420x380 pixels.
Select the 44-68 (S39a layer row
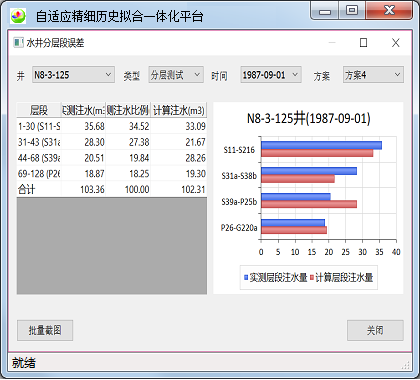[112, 158]
